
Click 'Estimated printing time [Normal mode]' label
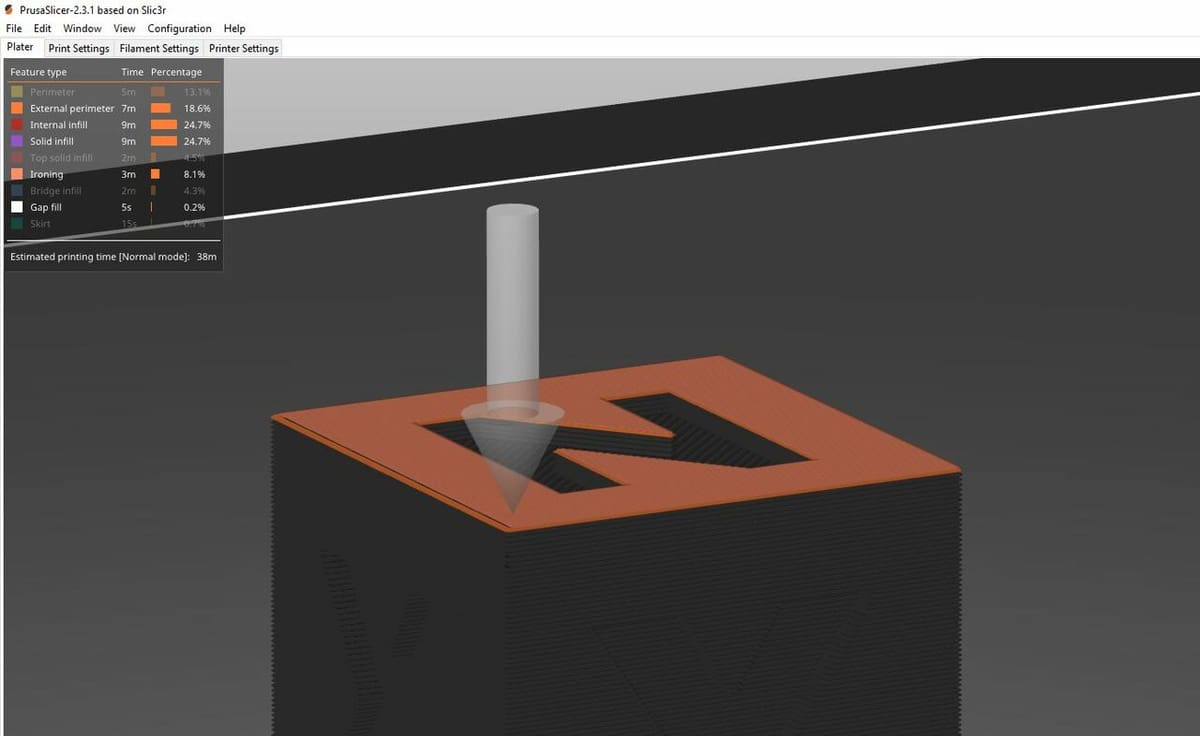(x=100, y=257)
